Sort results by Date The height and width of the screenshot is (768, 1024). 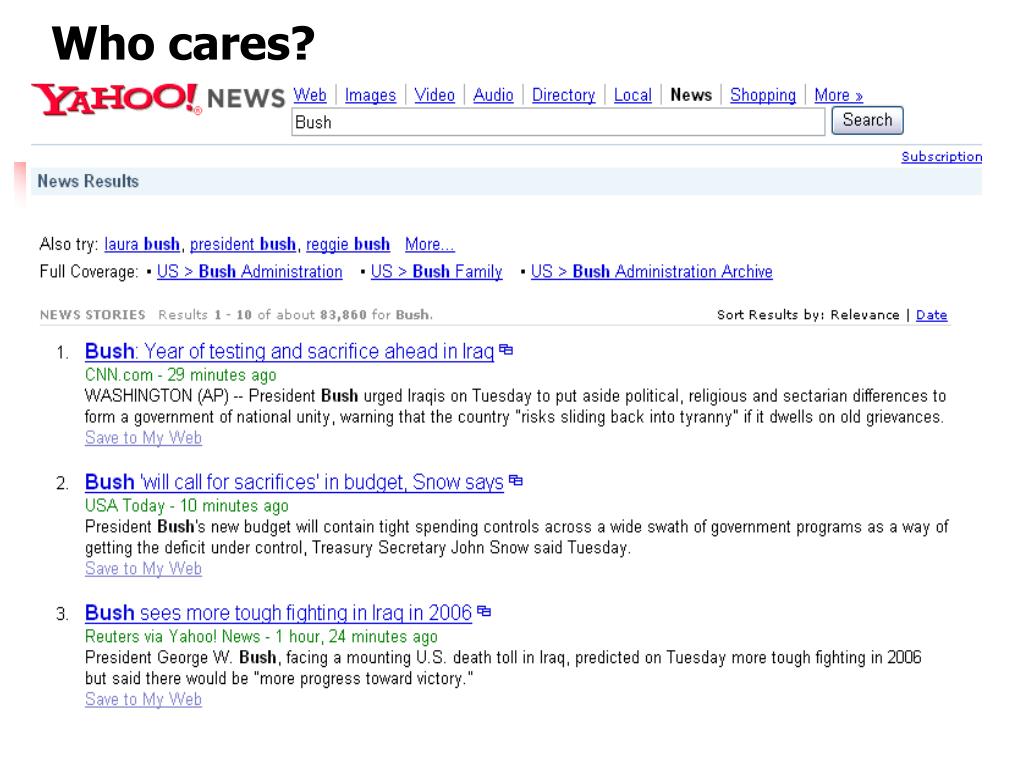931,315
